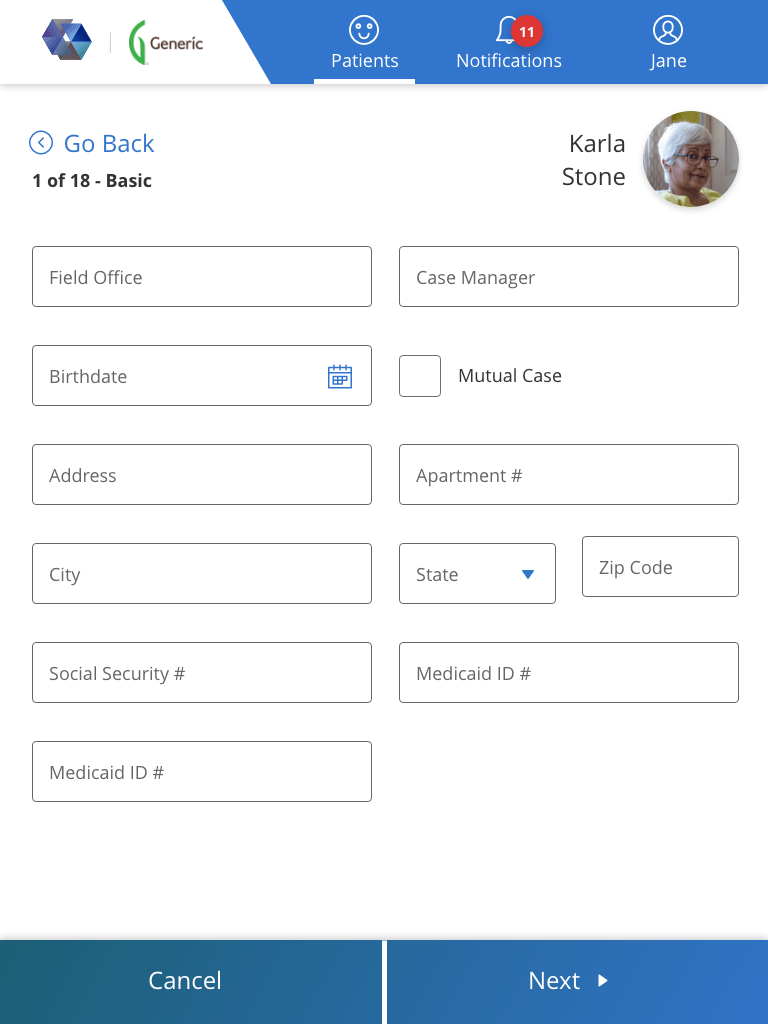Click the Generic brand logo
Viewport: 768px width, 1024px height.
tap(166, 42)
